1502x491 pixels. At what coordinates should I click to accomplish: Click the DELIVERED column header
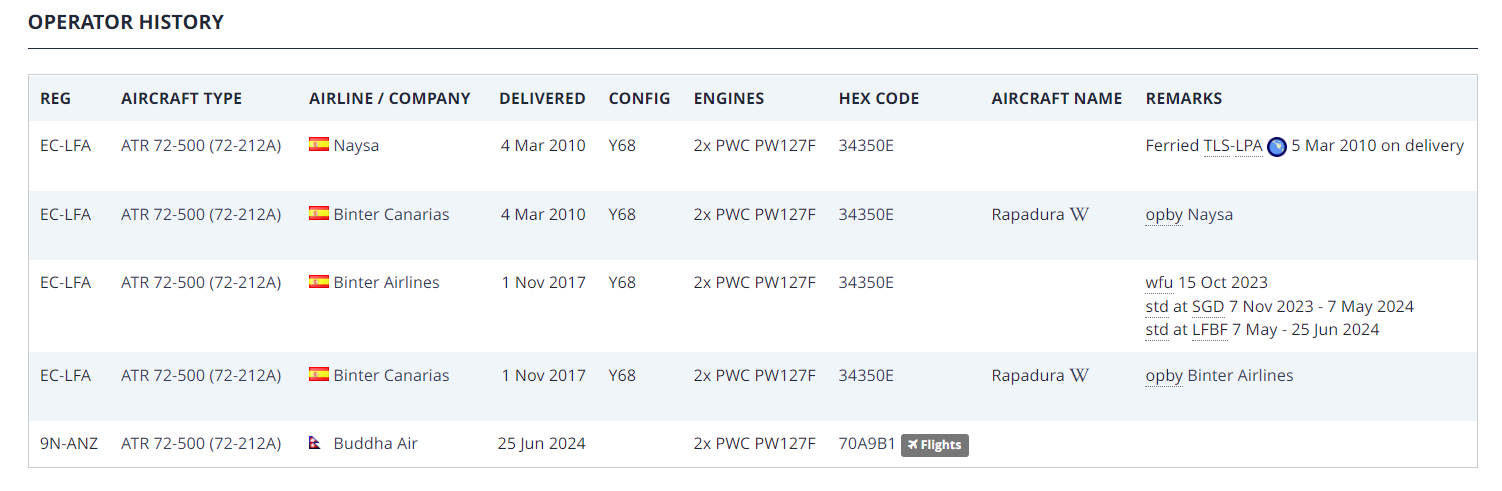pyautogui.click(x=542, y=99)
